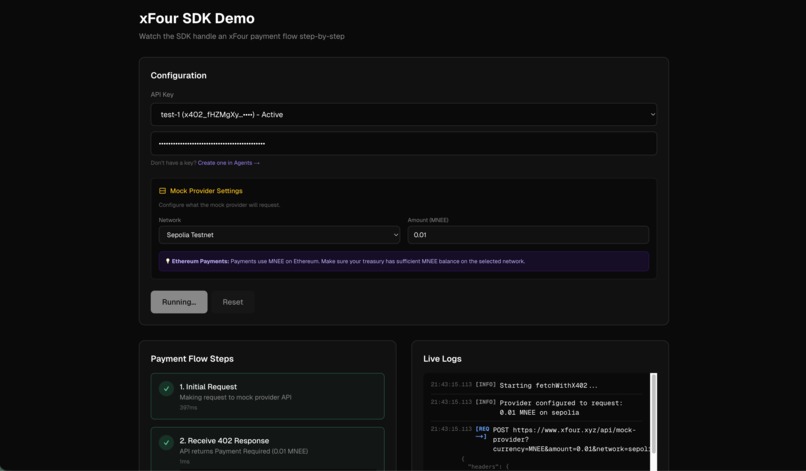Select the '1. Initial Request' step card

click(x=267, y=396)
